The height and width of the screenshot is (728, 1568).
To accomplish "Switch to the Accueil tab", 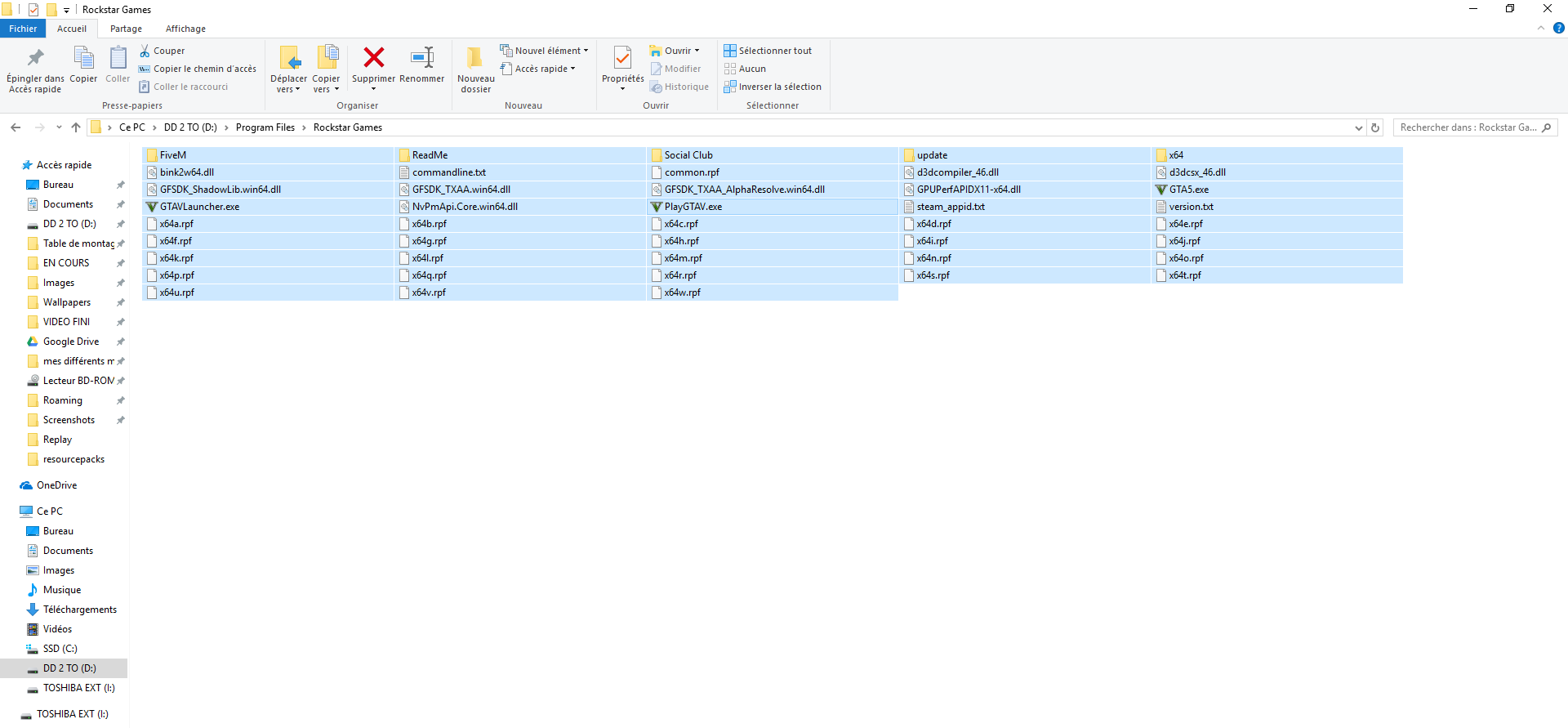I will pyautogui.click(x=72, y=29).
